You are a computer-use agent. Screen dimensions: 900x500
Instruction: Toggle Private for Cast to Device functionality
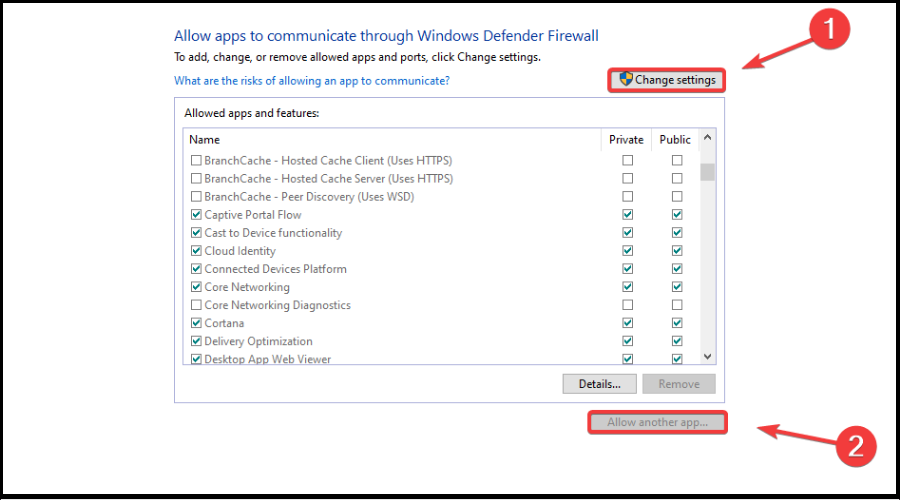pyautogui.click(x=627, y=232)
